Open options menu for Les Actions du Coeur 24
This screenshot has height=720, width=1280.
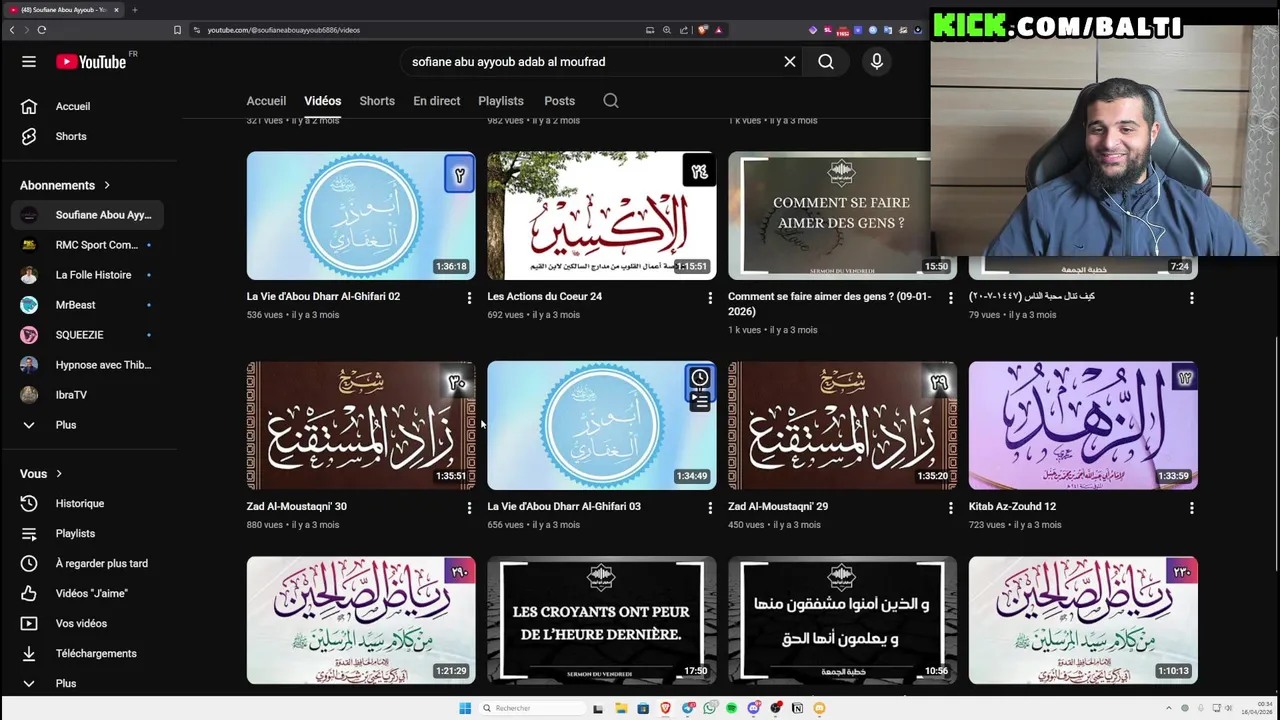tap(710, 298)
